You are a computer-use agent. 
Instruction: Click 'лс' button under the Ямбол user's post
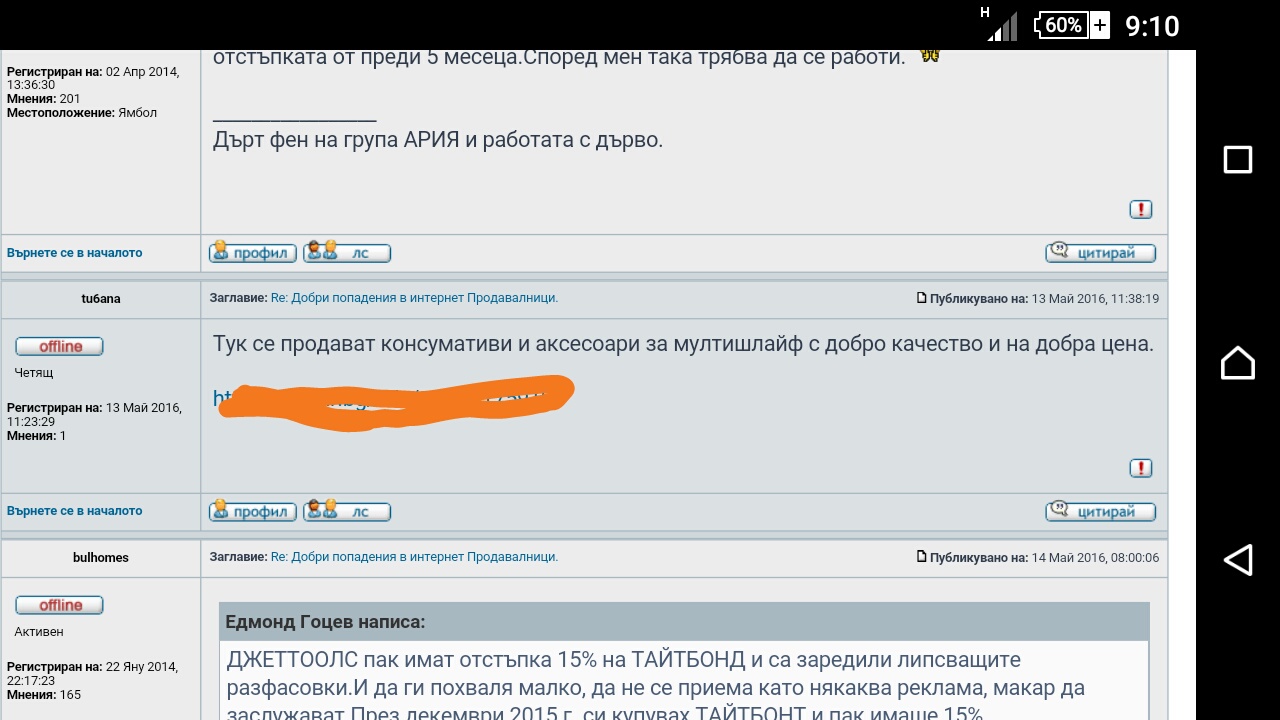pyautogui.click(x=347, y=253)
